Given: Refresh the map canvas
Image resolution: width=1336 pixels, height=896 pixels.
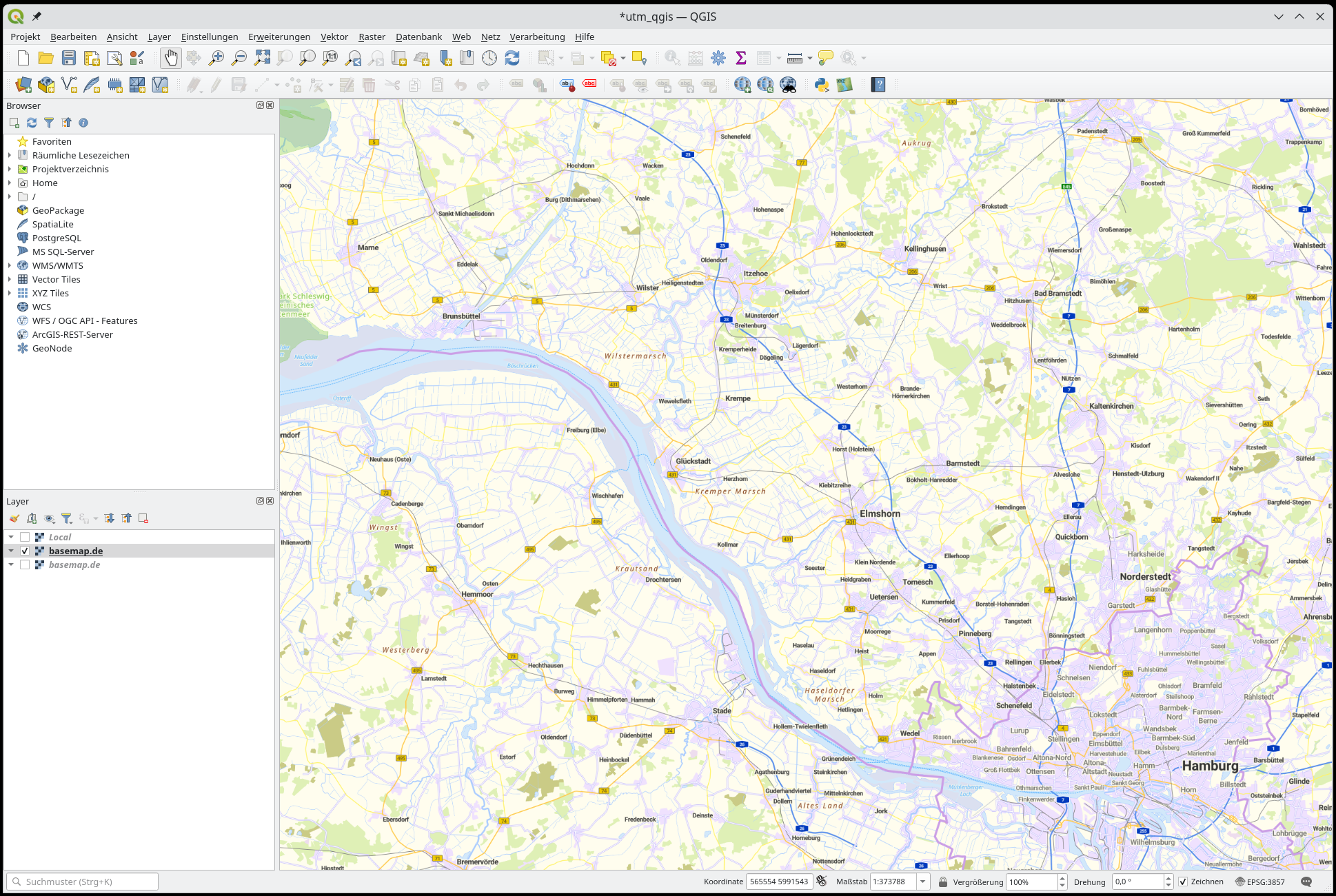Looking at the screenshot, I should [512, 58].
